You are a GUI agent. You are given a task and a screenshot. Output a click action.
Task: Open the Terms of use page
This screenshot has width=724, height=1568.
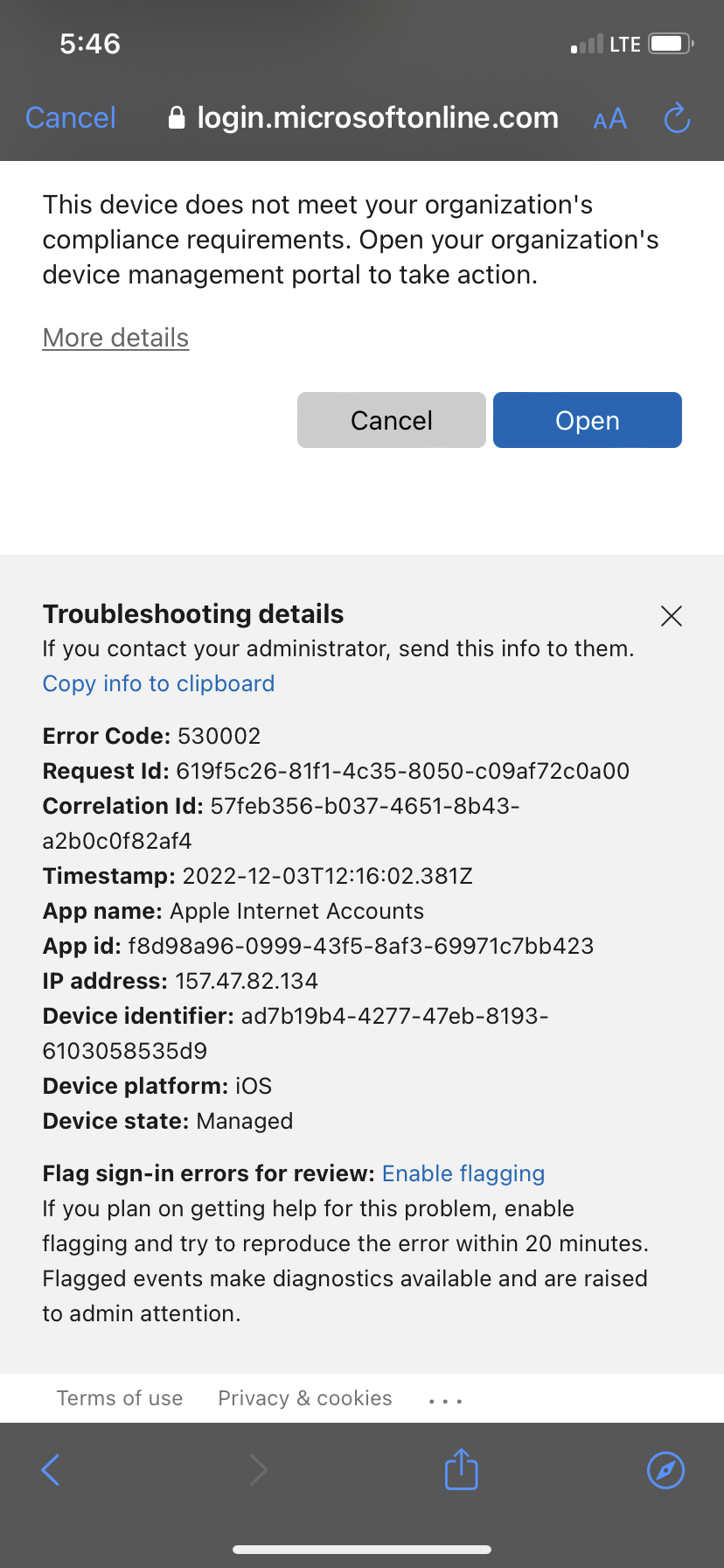[120, 1398]
